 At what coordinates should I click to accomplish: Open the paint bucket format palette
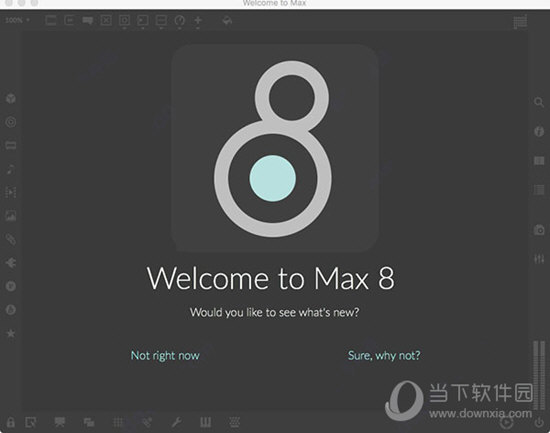click(x=227, y=21)
